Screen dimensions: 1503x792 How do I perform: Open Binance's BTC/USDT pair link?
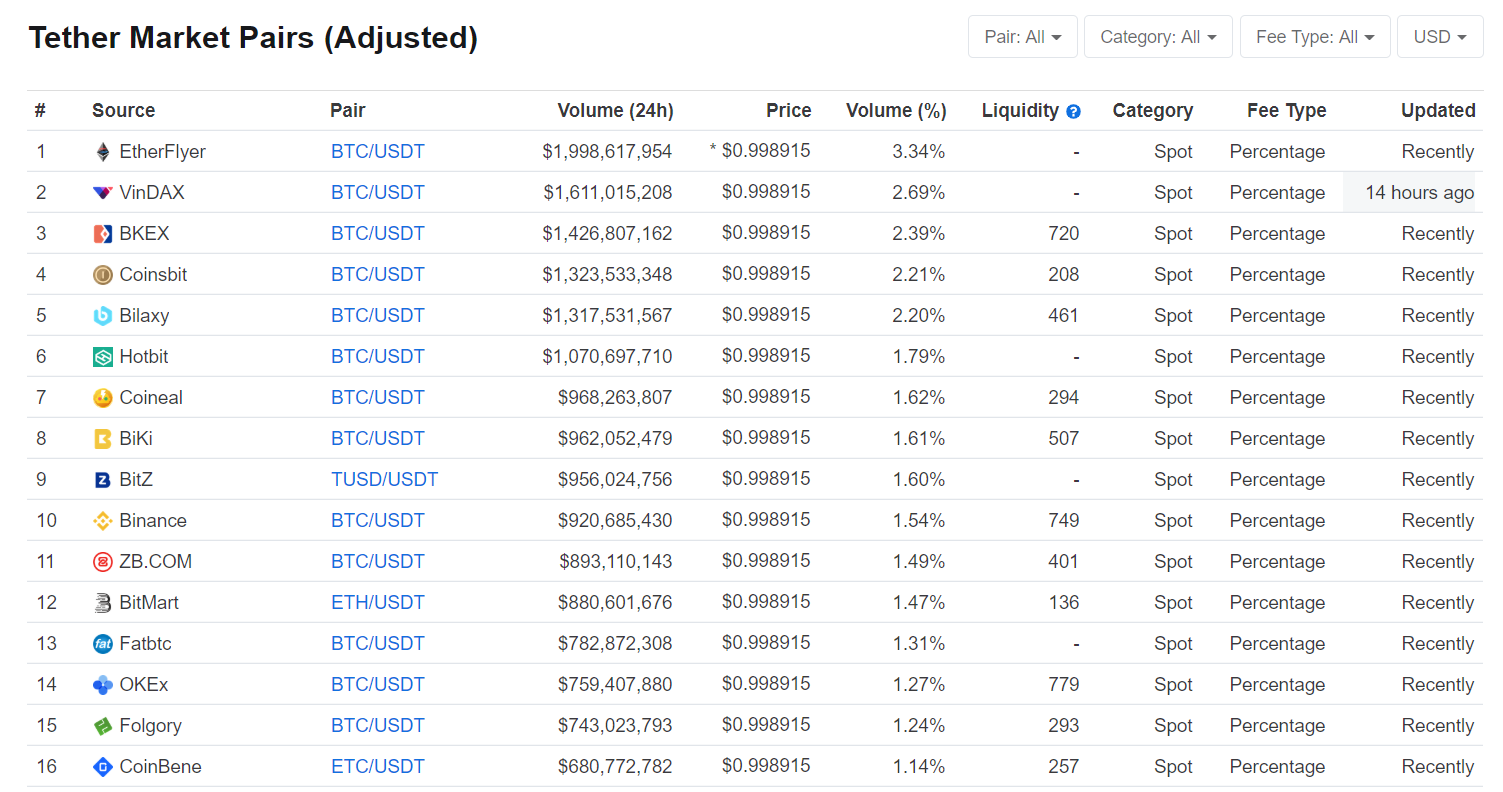pos(378,521)
